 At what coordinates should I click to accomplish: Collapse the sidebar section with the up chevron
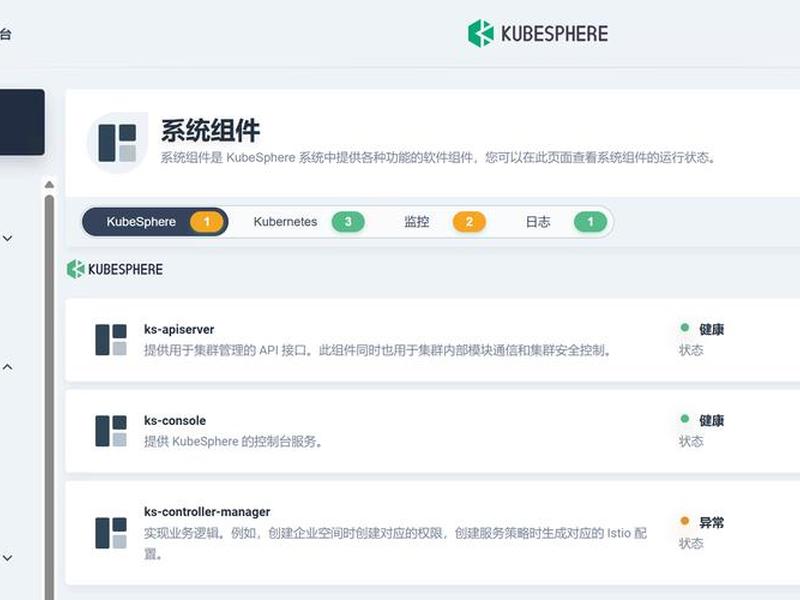coord(8,367)
